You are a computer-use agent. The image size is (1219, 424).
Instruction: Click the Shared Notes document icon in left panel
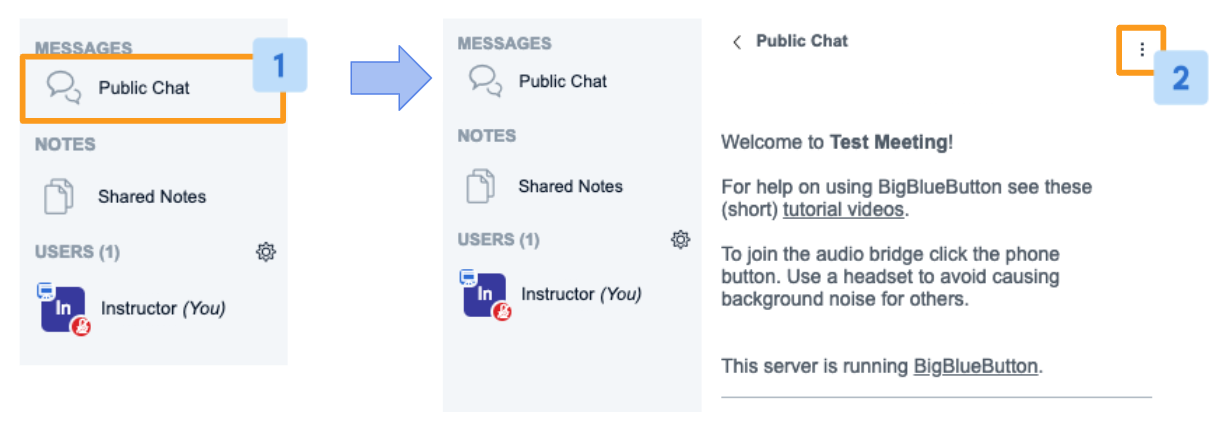pos(60,196)
